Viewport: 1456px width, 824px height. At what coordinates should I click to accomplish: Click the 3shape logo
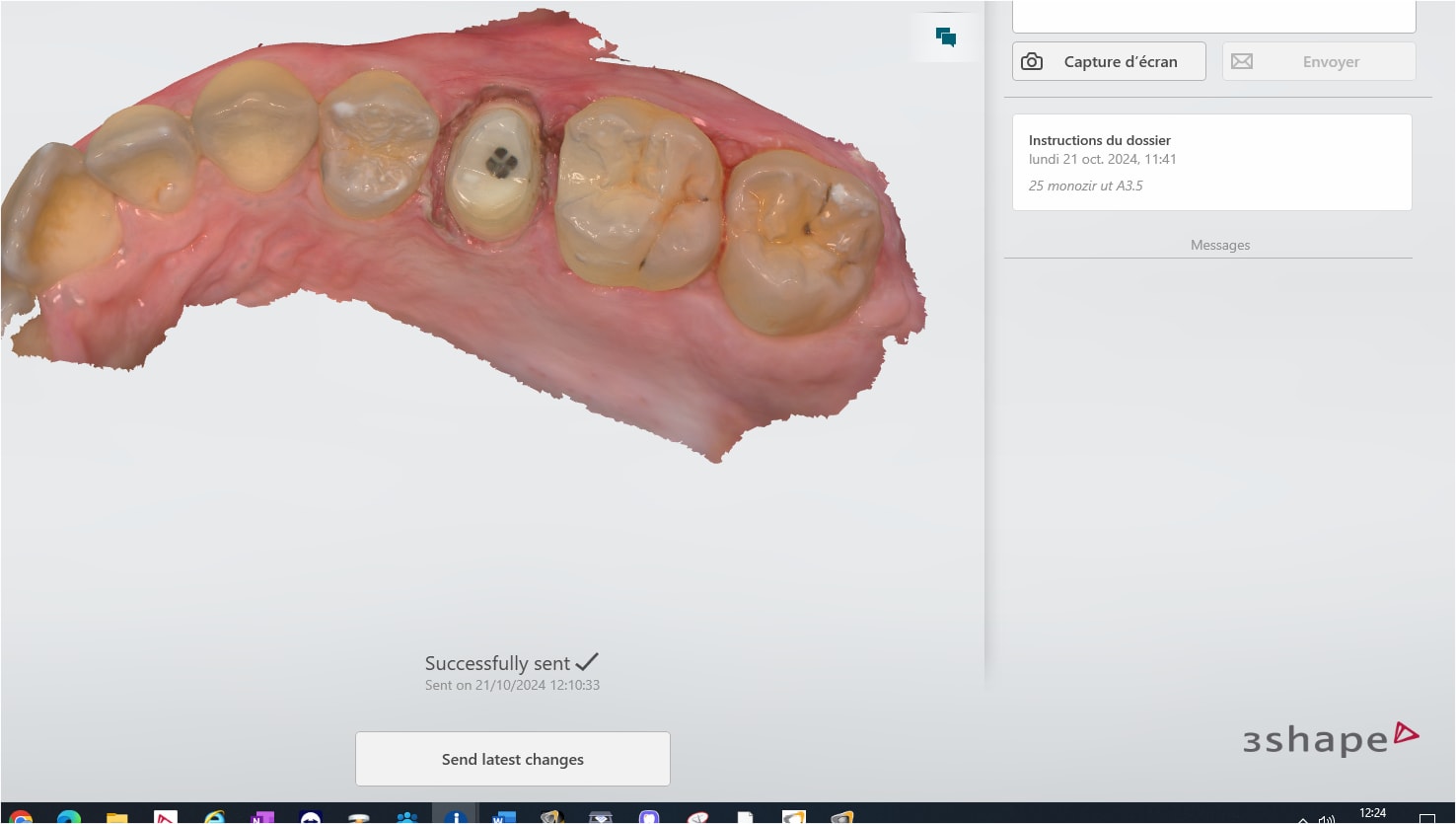(1330, 739)
